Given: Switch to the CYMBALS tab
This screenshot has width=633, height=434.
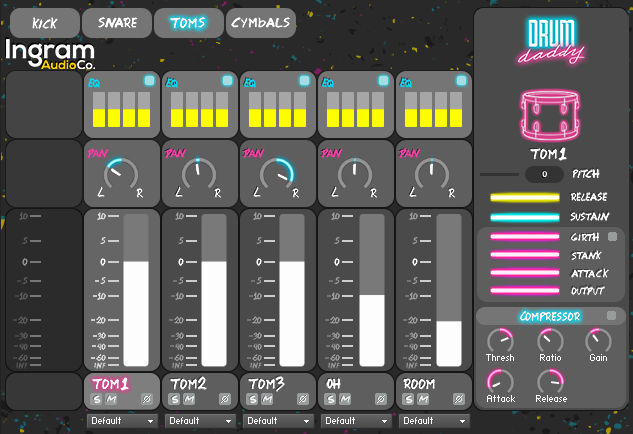Looking at the screenshot, I should click(261, 22).
